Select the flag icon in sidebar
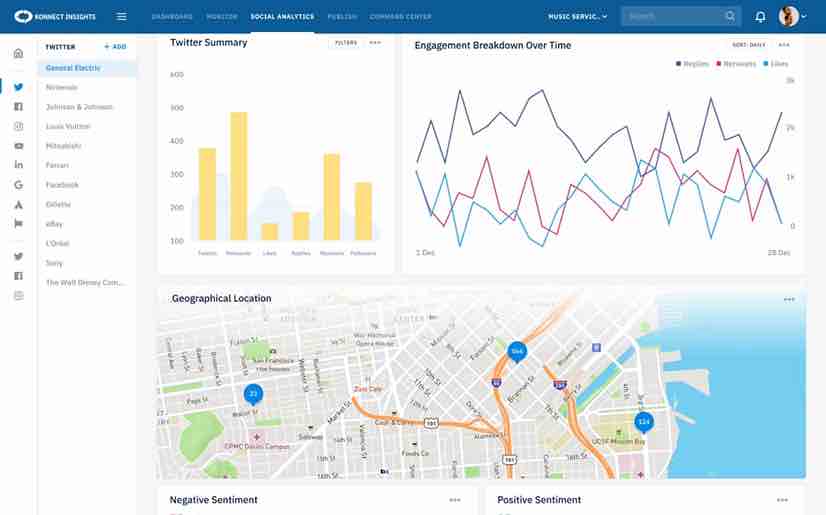The width and height of the screenshot is (826, 515). tap(18, 224)
